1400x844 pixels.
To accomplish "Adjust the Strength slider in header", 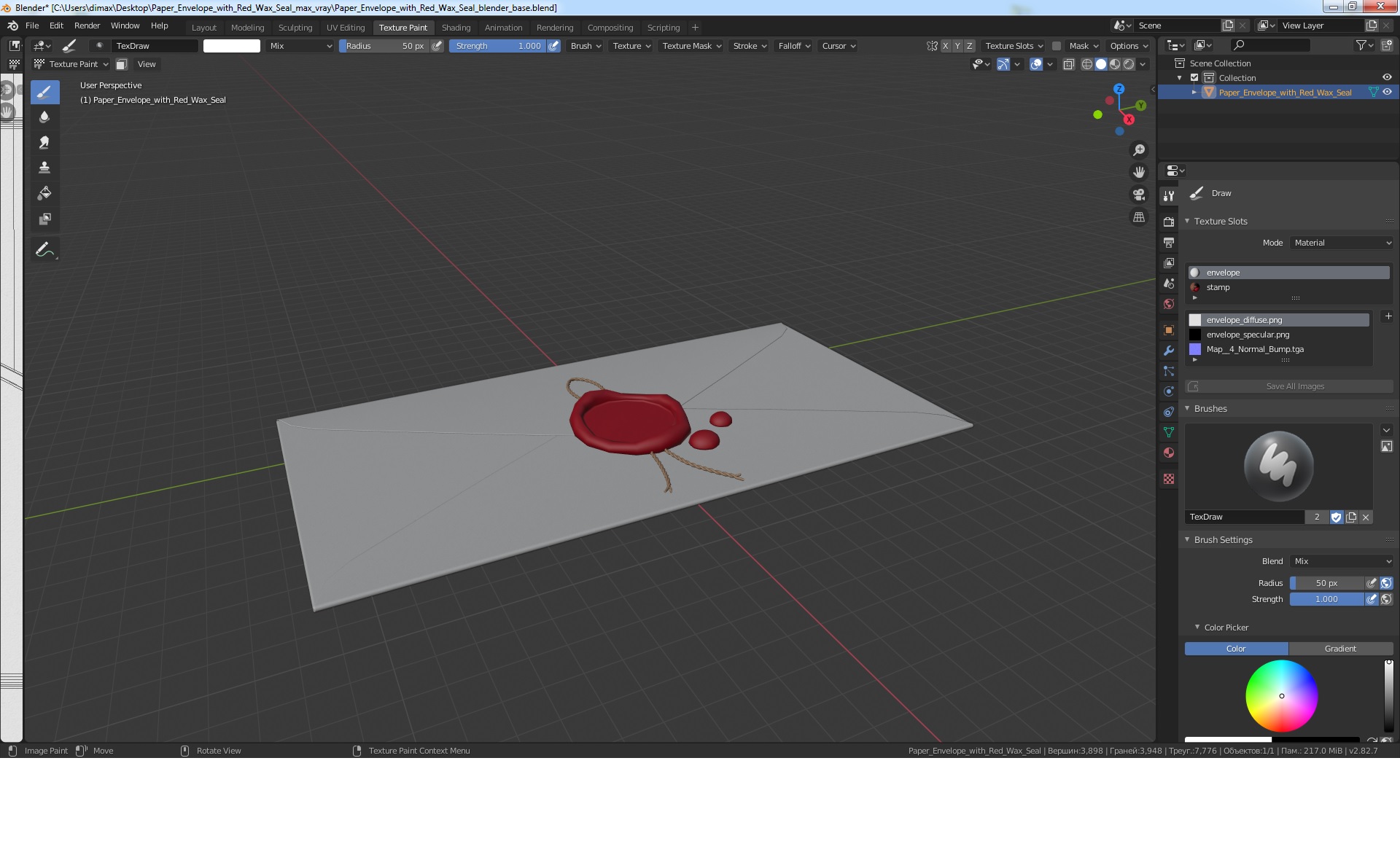I will click(x=497, y=46).
